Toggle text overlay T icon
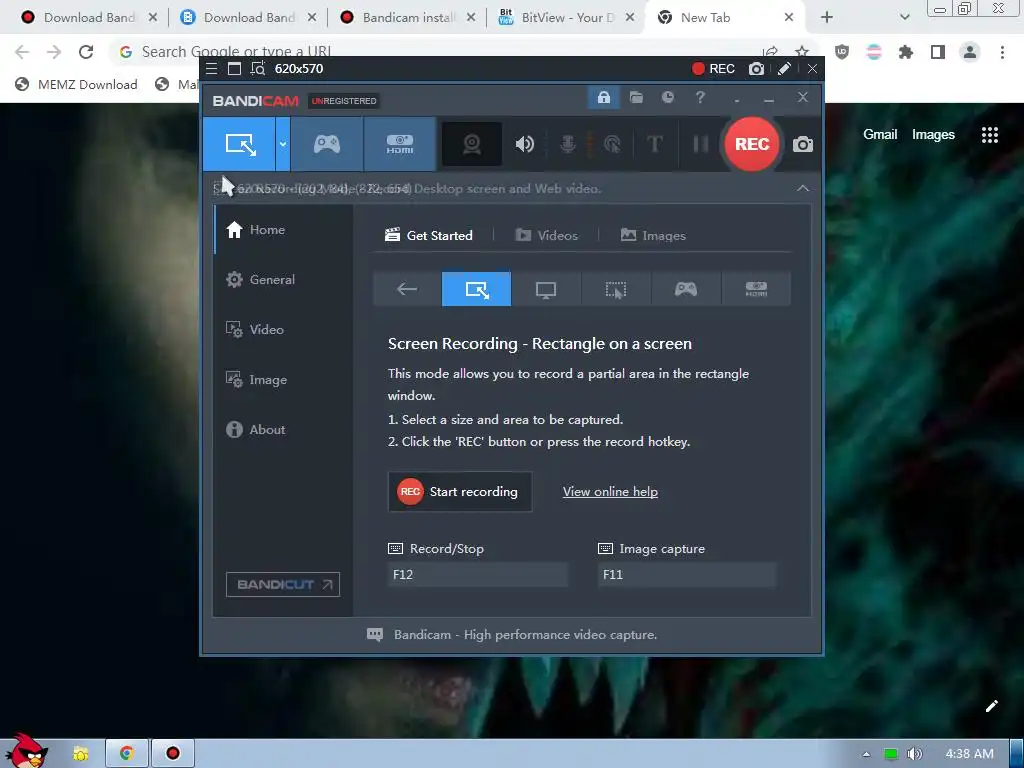Screen dimensions: 1024x768 click(x=654, y=144)
